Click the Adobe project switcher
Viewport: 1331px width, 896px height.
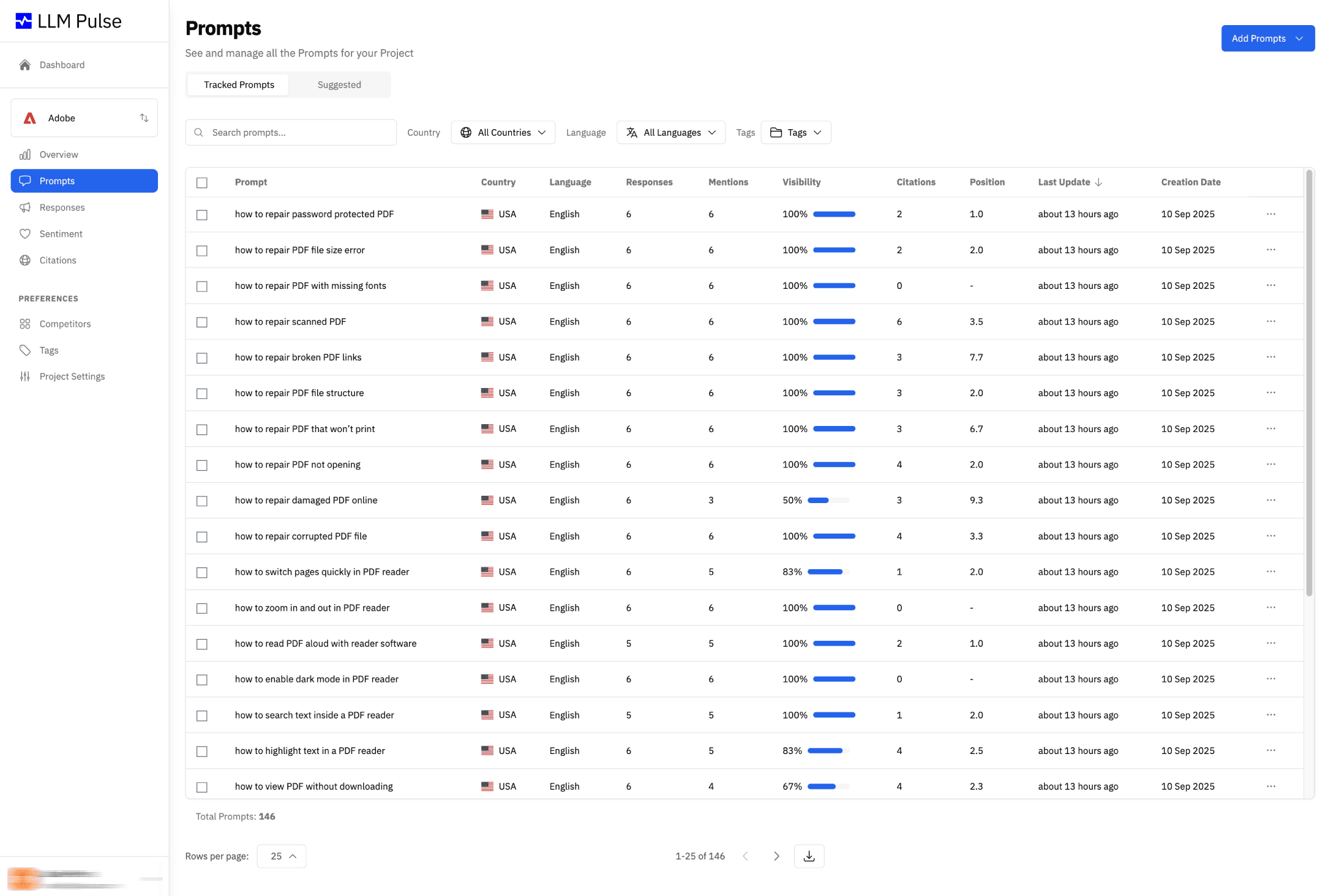(84, 118)
